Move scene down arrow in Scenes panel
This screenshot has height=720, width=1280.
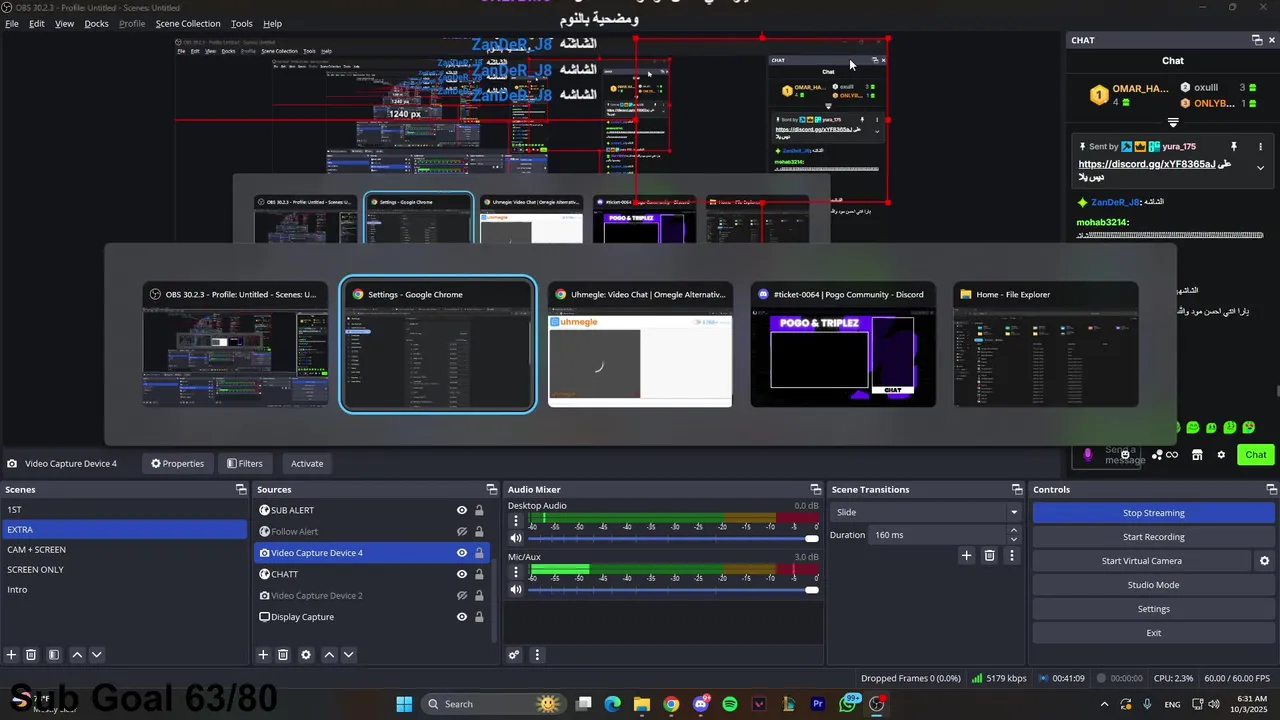click(96, 655)
